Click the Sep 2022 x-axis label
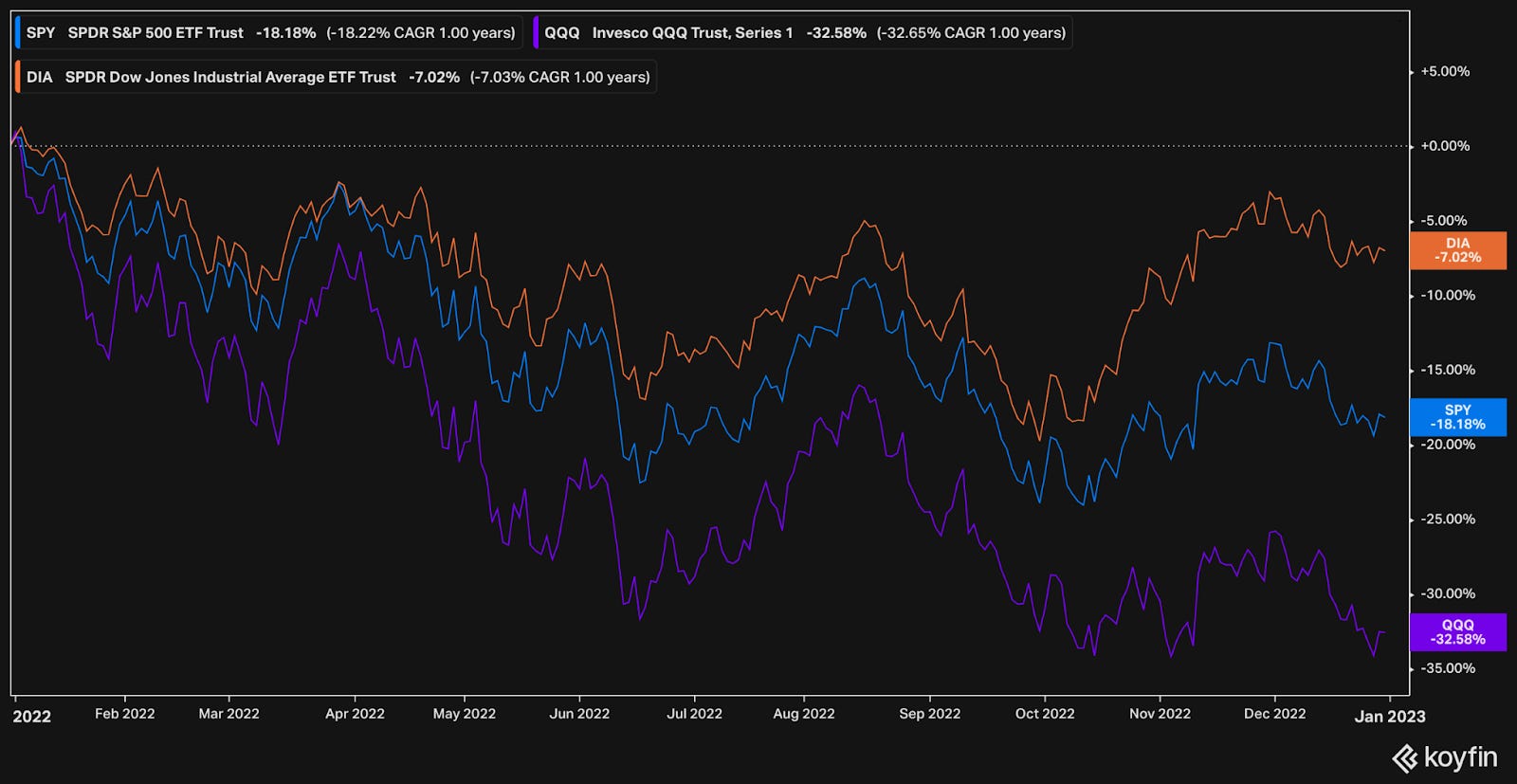This screenshot has width=1517, height=784. click(x=930, y=714)
